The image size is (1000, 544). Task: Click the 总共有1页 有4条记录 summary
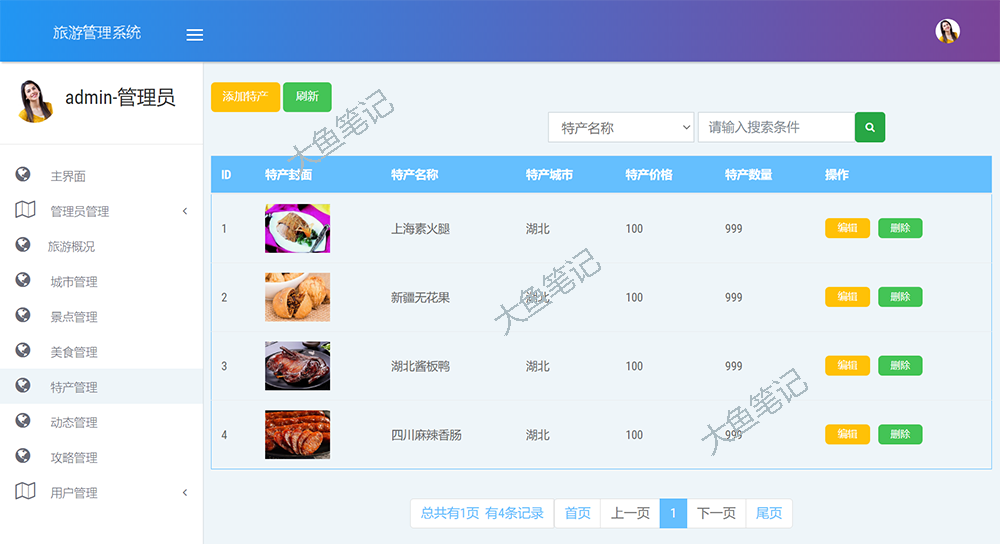[x=482, y=513]
